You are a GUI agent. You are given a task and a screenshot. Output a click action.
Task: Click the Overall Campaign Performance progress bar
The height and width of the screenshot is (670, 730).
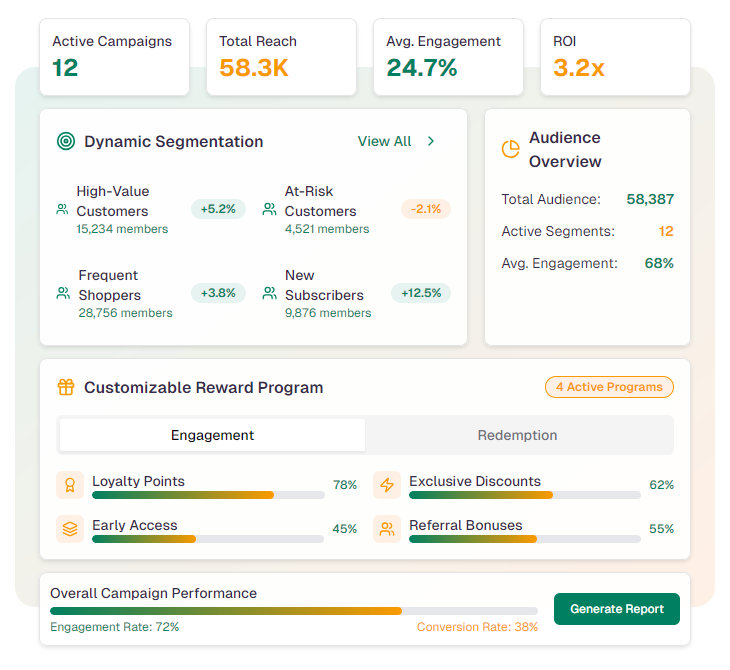[x=294, y=610]
